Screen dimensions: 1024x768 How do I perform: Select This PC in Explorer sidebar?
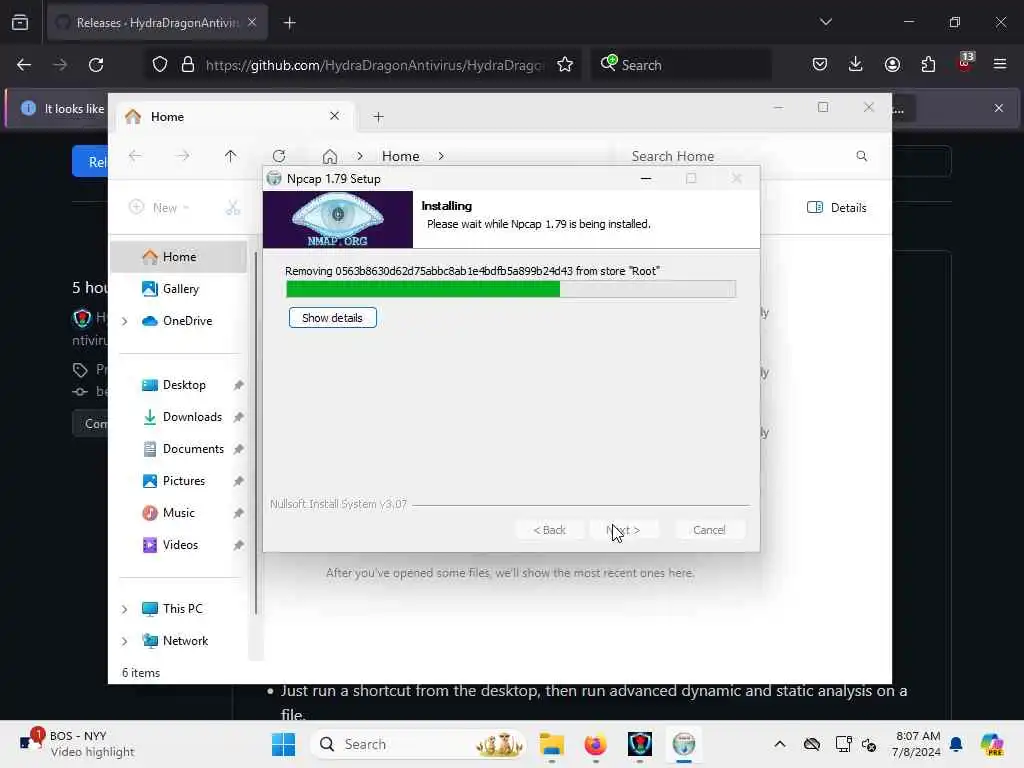182,609
